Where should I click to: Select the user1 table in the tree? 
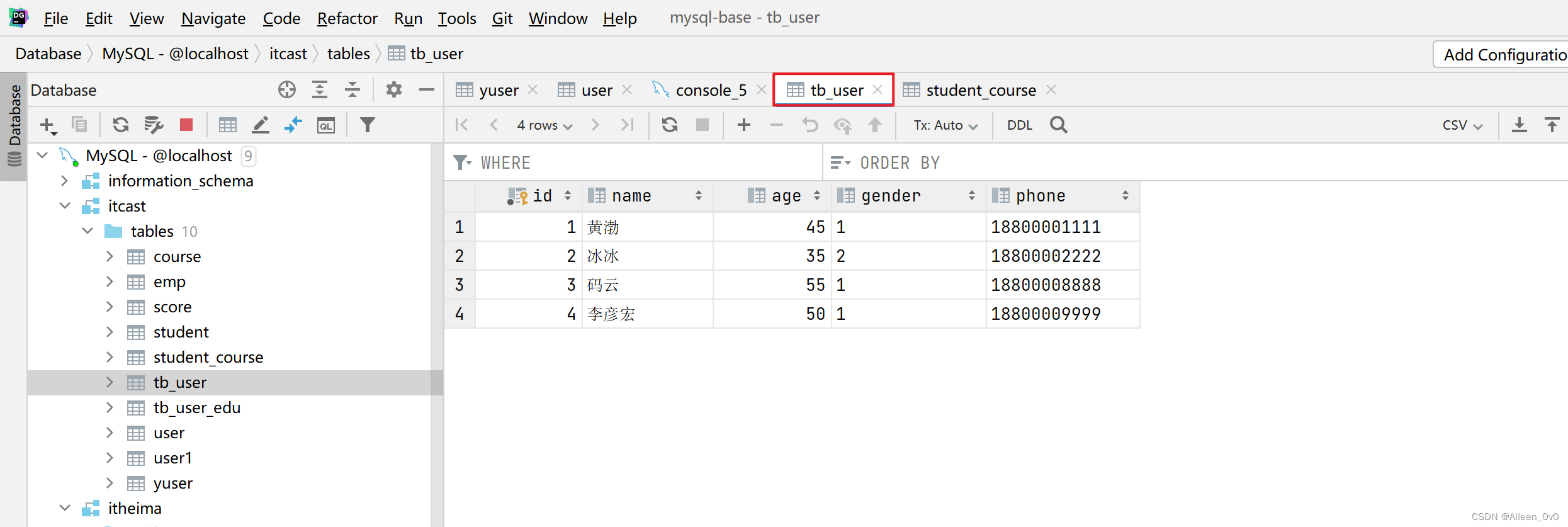pyautogui.click(x=172, y=458)
